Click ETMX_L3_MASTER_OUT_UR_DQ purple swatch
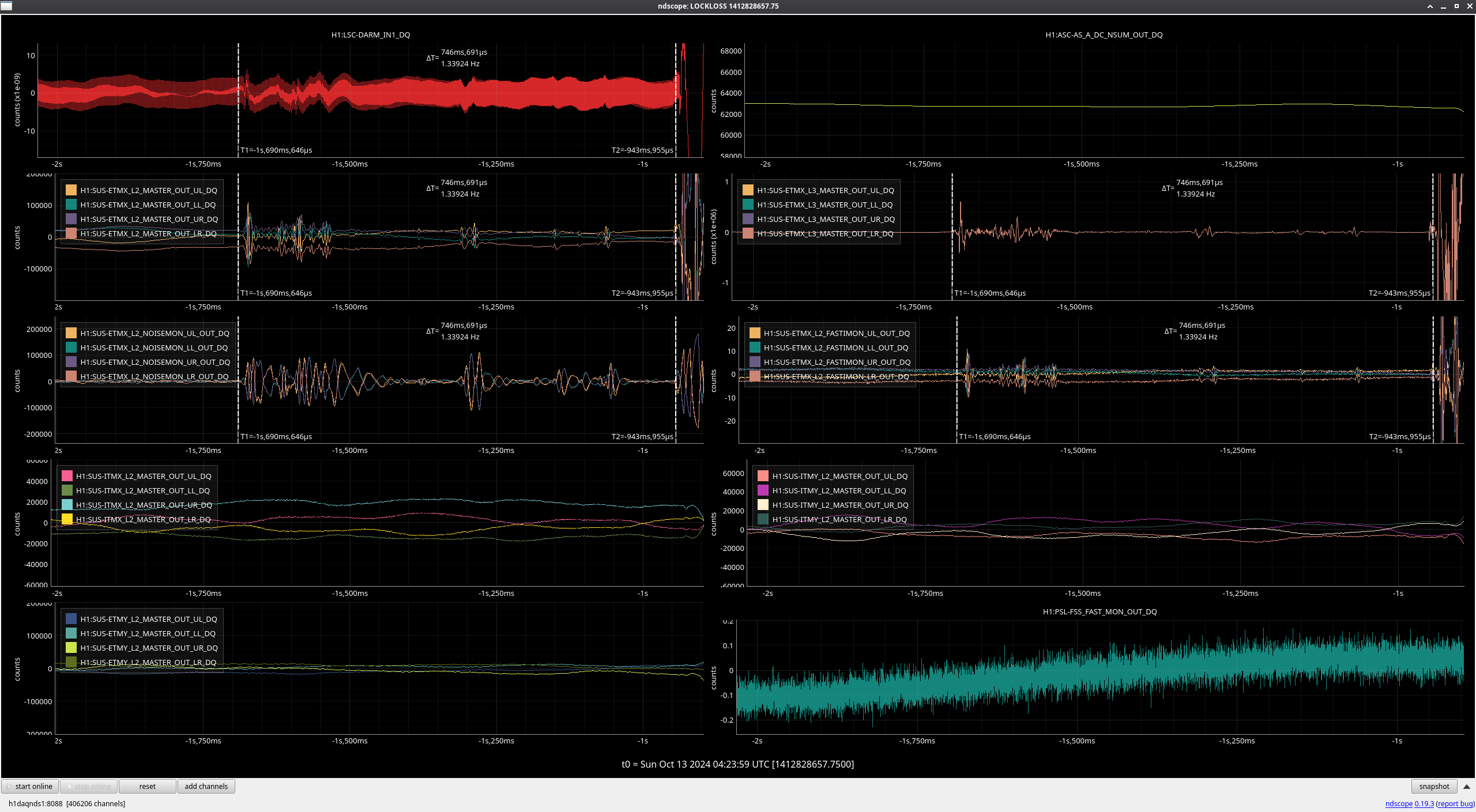The width and height of the screenshot is (1476, 812). point(748,219)
